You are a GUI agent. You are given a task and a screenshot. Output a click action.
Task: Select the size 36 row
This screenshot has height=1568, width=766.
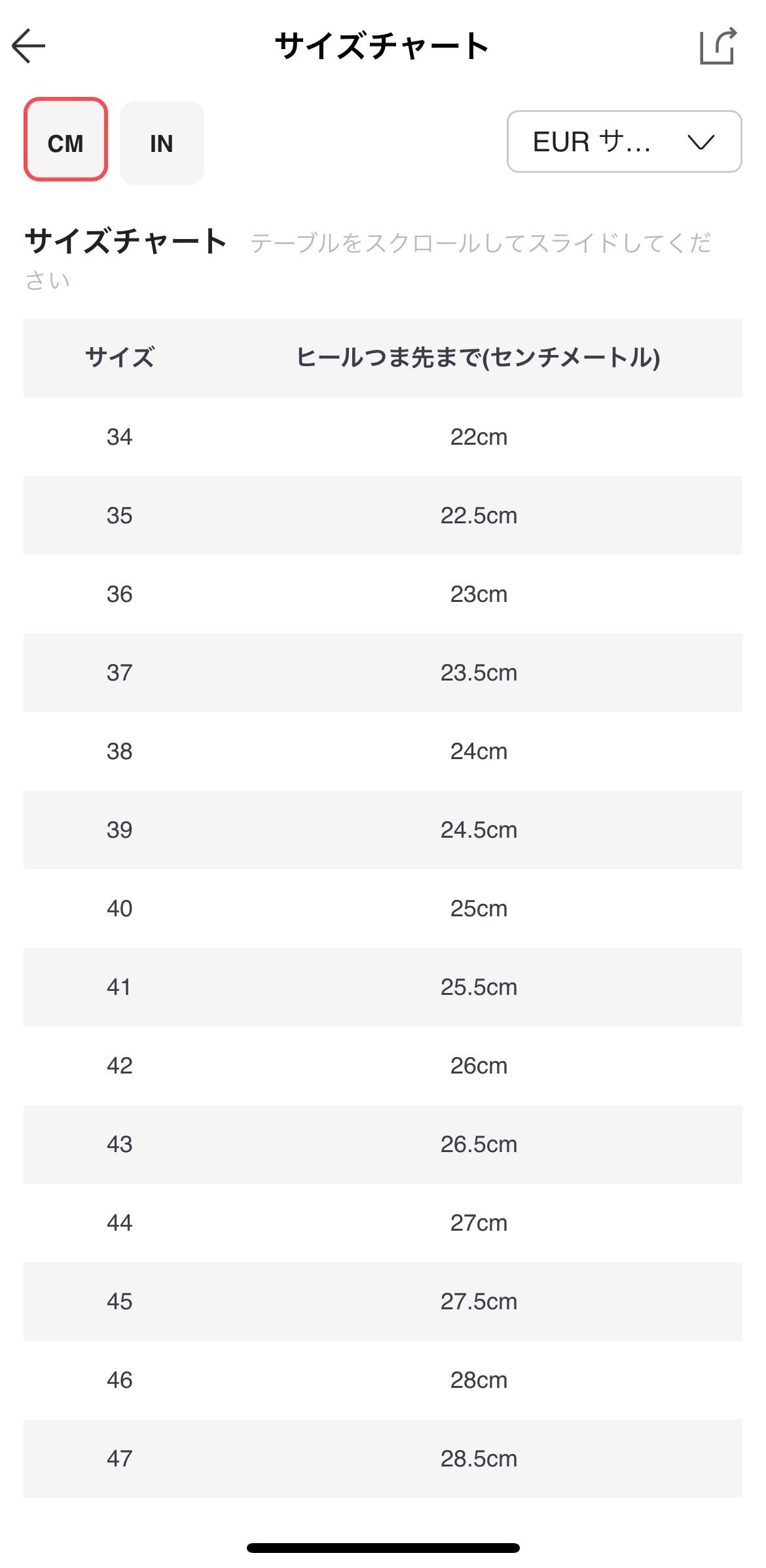pyautogui.click(x=383, y=594)
